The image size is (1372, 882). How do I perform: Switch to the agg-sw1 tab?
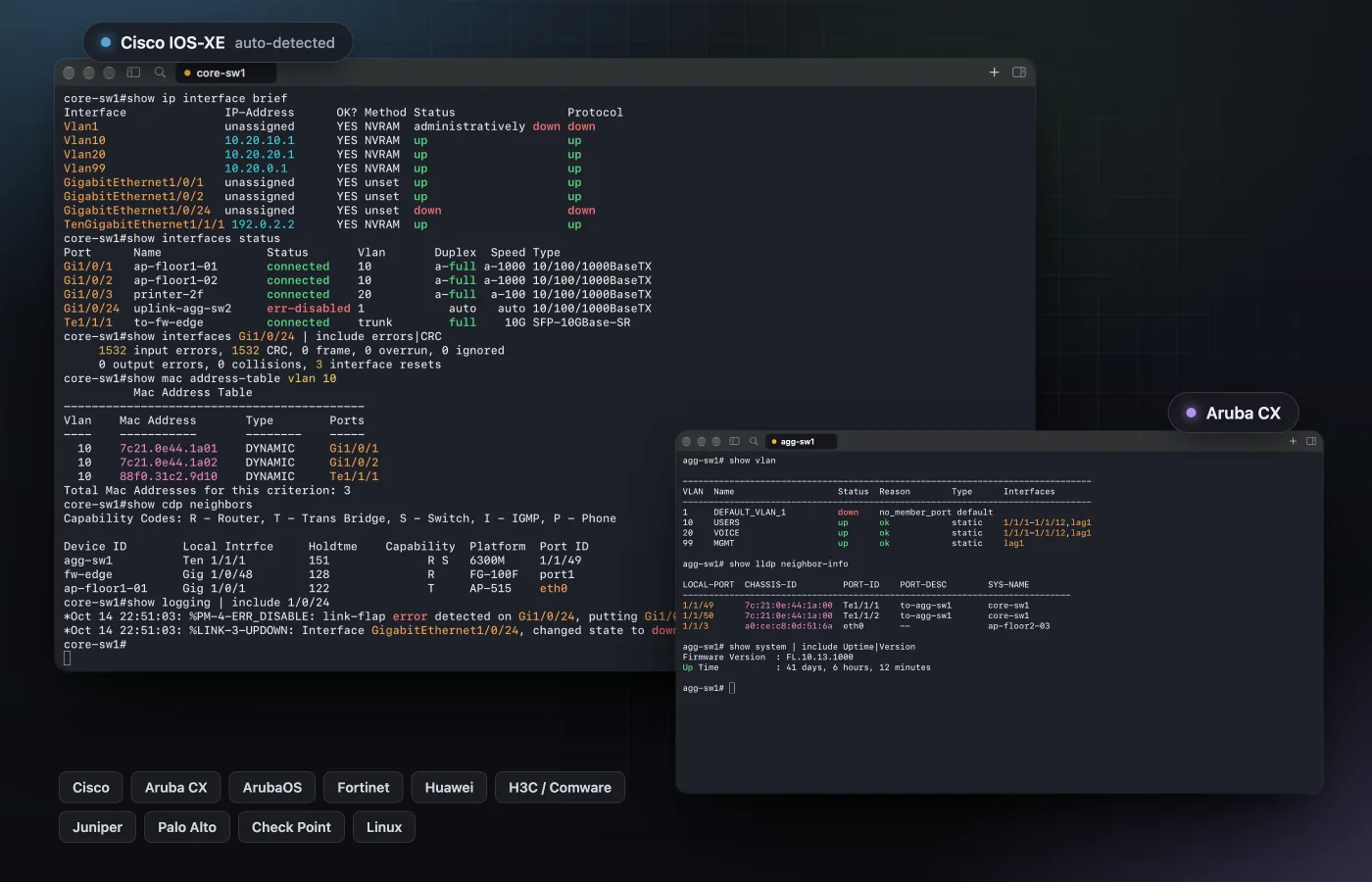click(801, 442)
